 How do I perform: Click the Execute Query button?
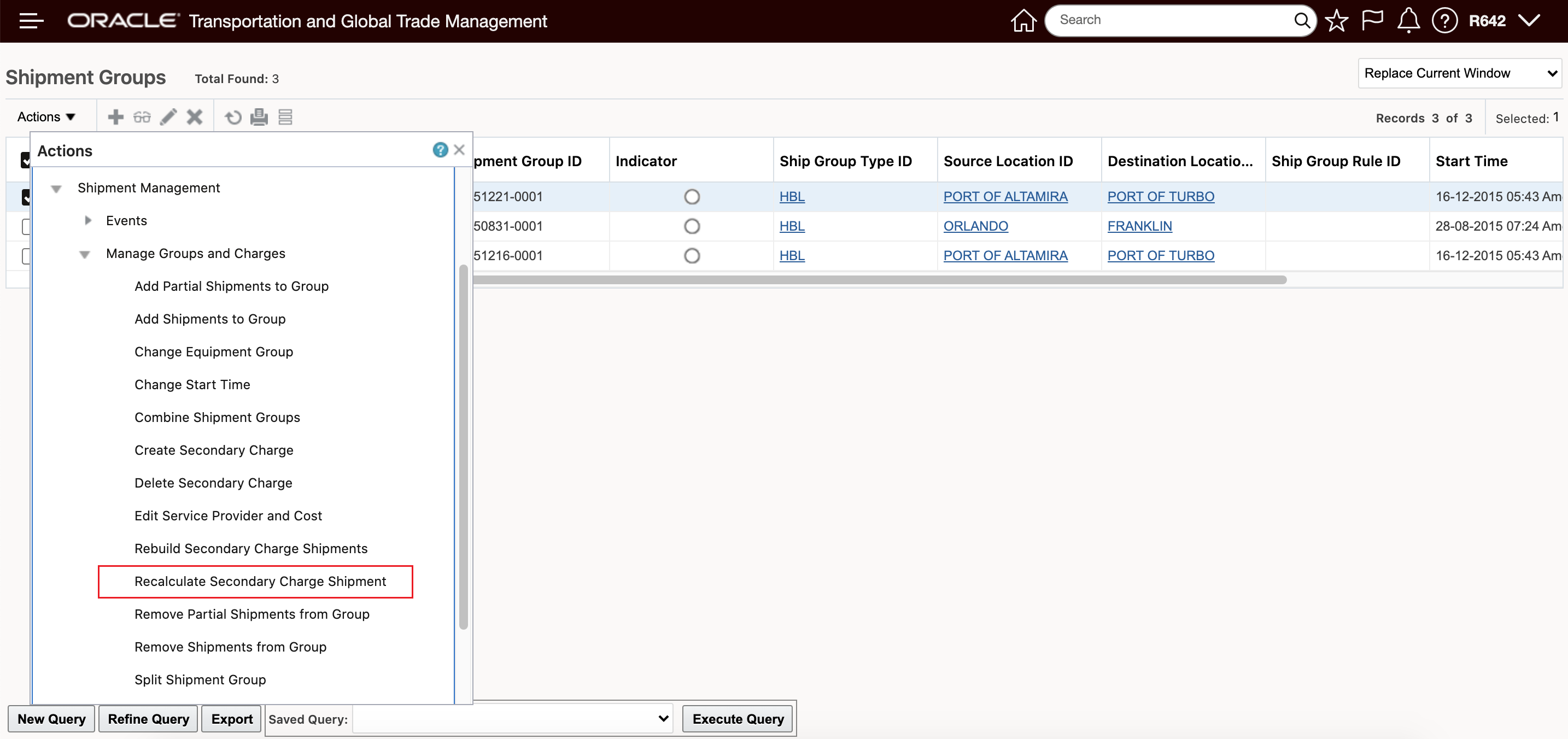pyautogui.click(x=738, y=719)
